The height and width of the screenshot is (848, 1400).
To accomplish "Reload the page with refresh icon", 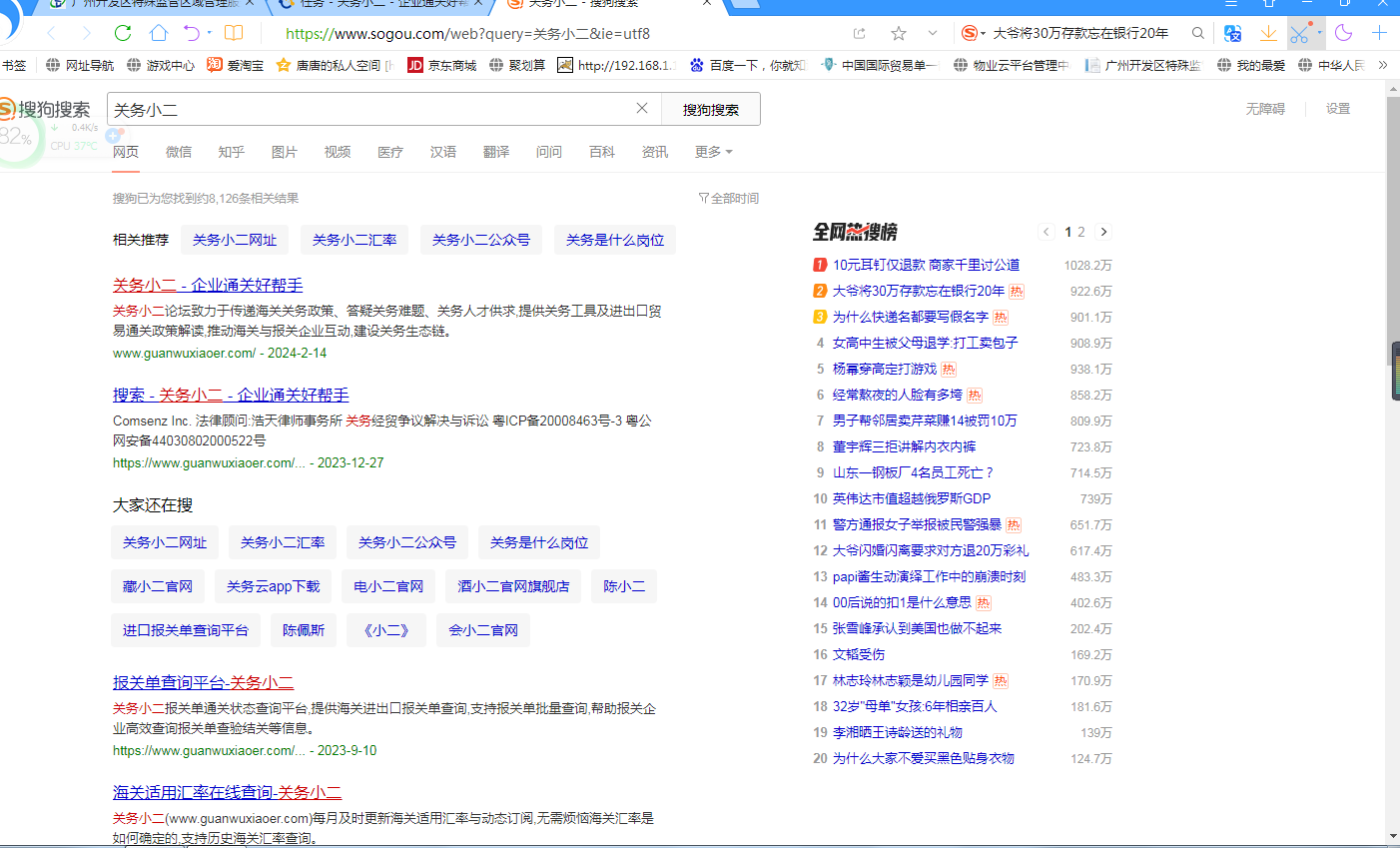I will coord(123,33).
